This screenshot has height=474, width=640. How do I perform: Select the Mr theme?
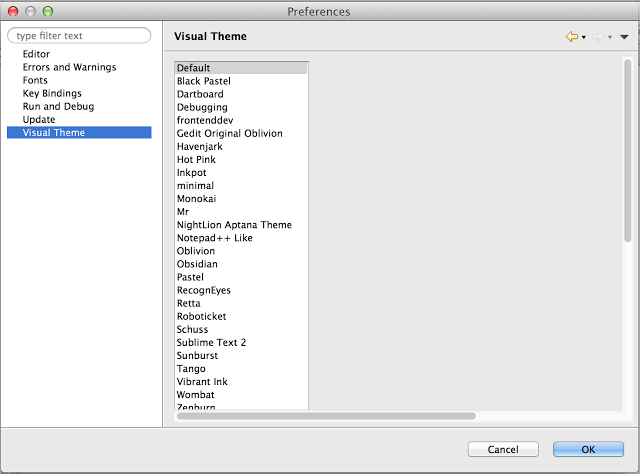[183, 212]
